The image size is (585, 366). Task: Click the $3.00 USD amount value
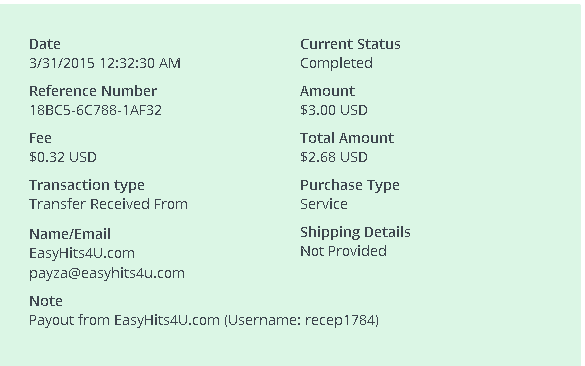pyautogui.click(x=334, y=110)
